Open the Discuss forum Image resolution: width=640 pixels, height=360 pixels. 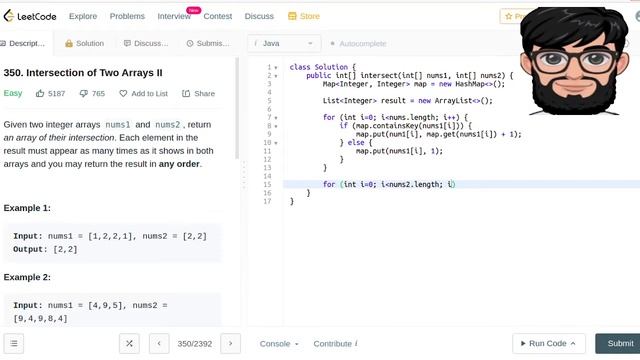coord(259,16)
